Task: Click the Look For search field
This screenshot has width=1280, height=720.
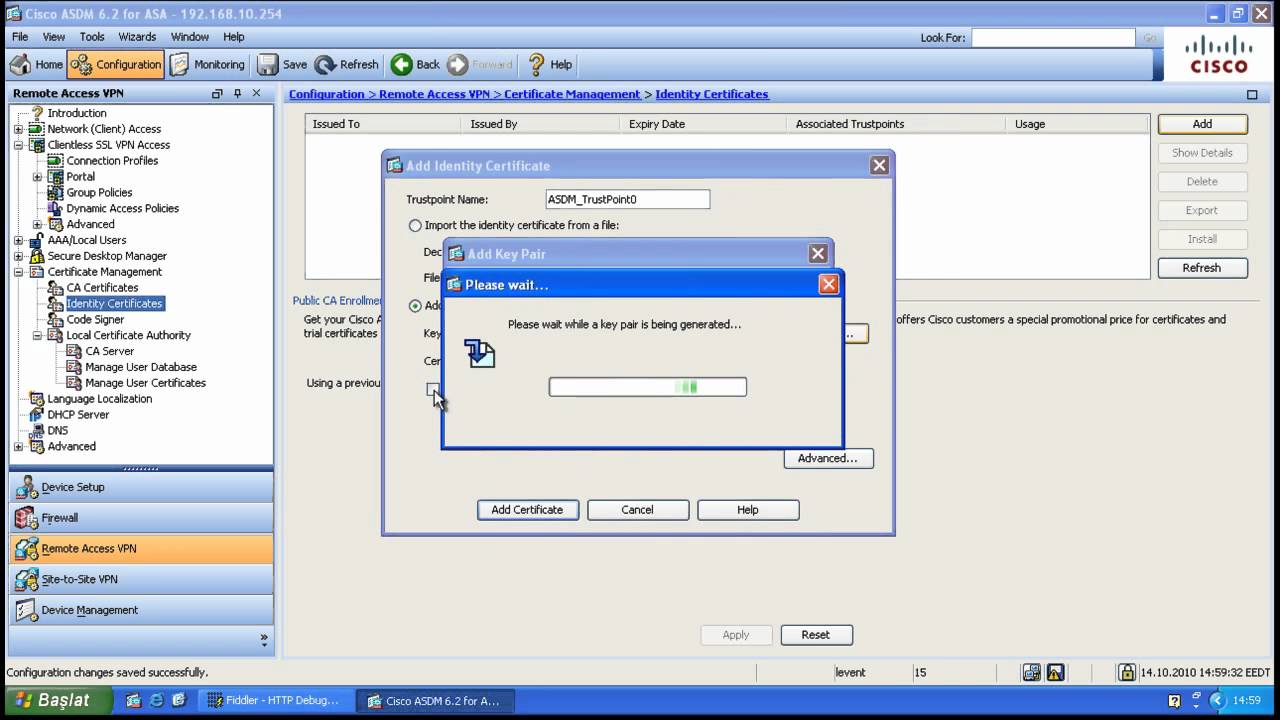Action: point(1053,37)
